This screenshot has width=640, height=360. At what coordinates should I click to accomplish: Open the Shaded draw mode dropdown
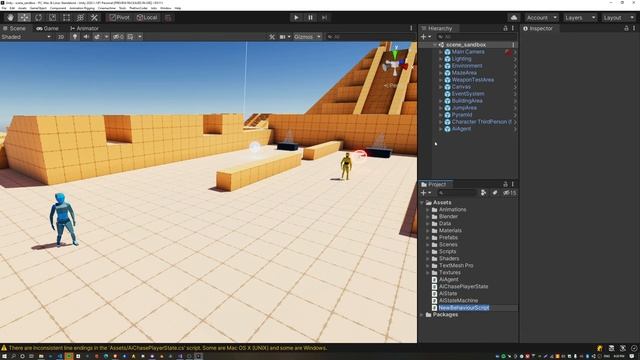pos(26,37)
